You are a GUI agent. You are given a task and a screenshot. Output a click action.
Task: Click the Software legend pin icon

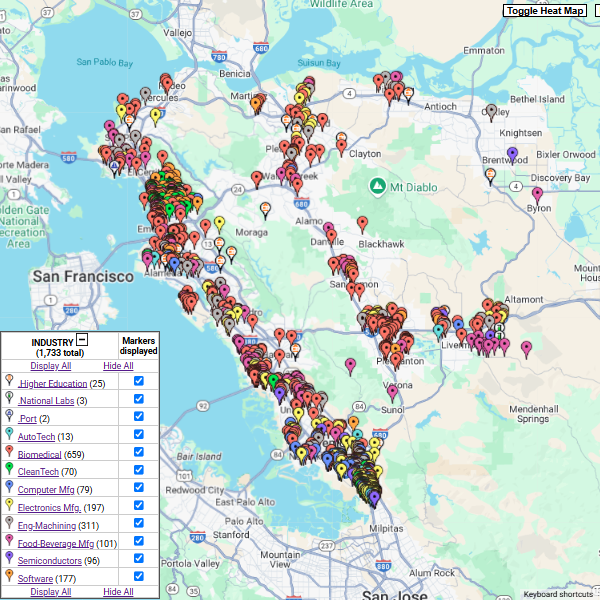coord(9,576)
